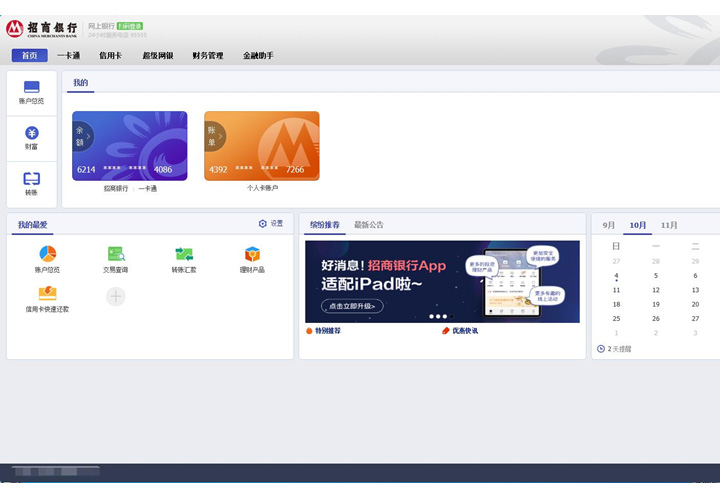Image resolution: width=720 pixels, height=502 pixels.
Task: Select the 我的 tab
Action: pos(80,83)
